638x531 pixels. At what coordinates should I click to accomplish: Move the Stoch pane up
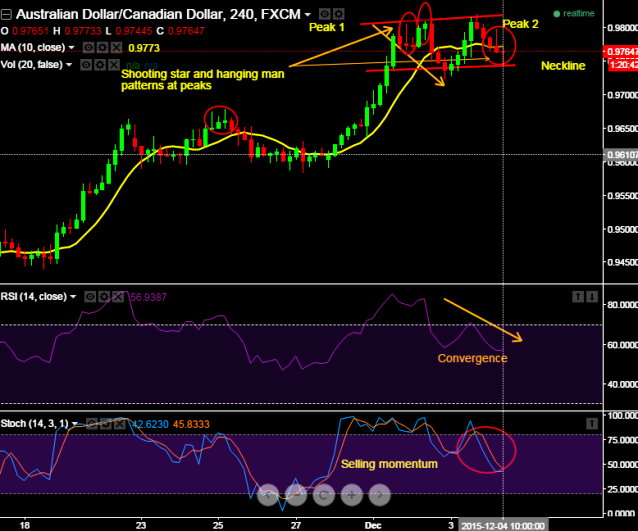pyautogui.click(x=592, y=424)
